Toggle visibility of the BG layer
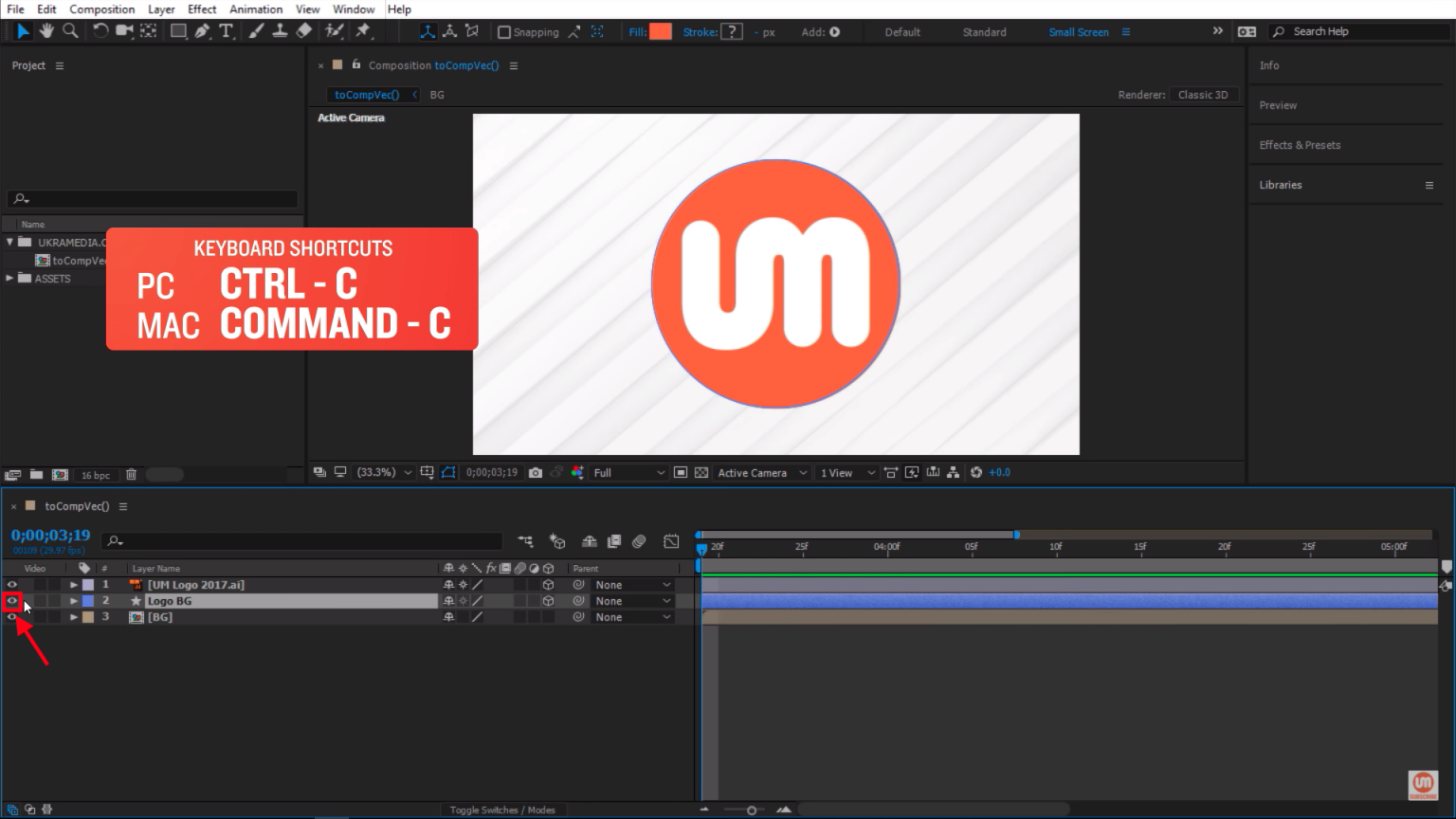1456x819 pixels. pos(12,617)
